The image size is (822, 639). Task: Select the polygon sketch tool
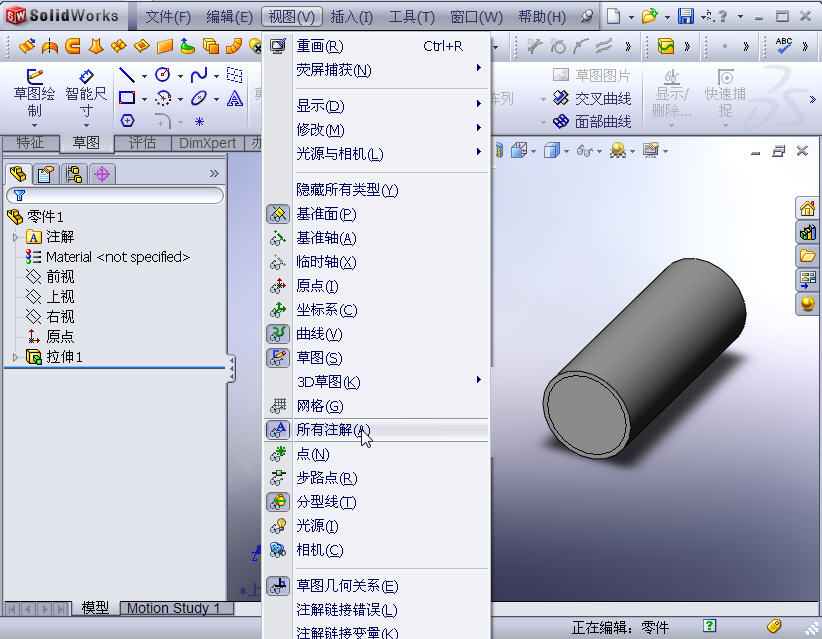[x=127, y=121]
